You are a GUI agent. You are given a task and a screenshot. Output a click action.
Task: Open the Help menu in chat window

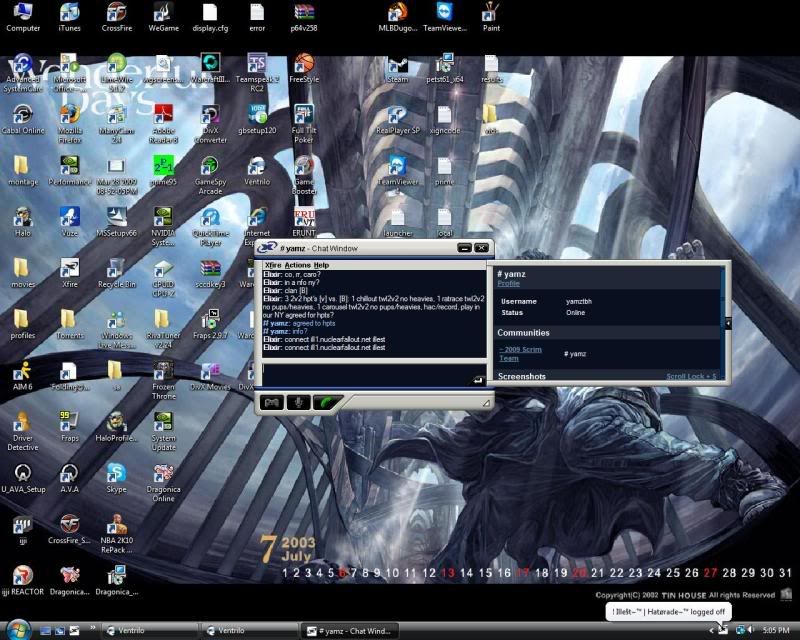(x=322, y=265)
